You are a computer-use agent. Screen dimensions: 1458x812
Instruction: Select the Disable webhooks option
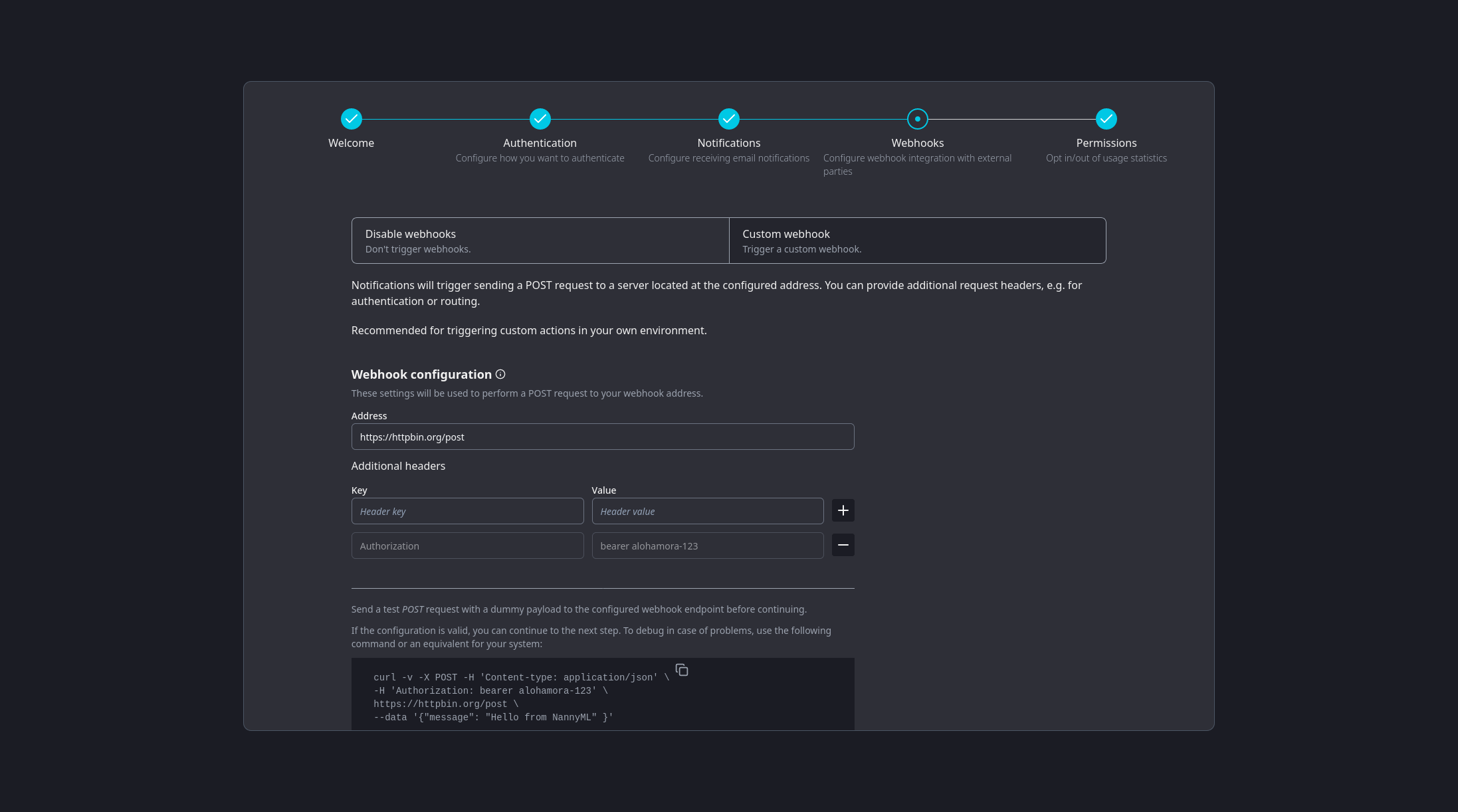[540, 241]
